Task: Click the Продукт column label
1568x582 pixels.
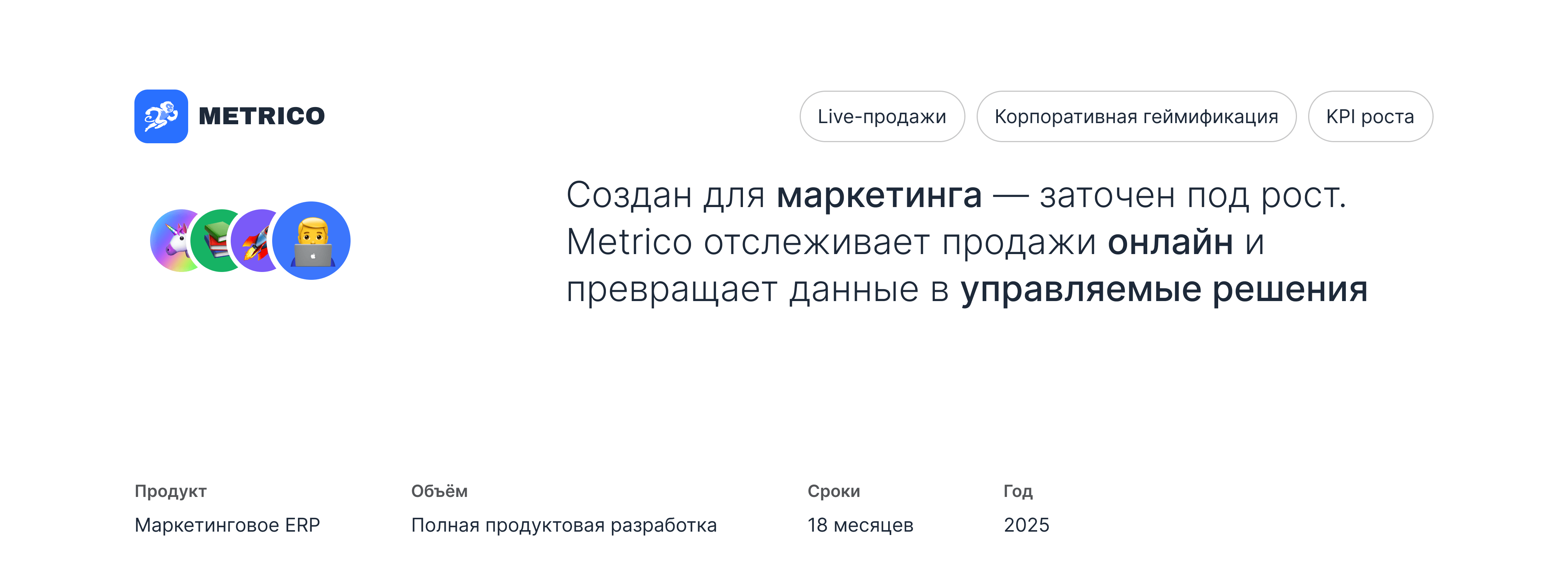Action: tap(171, 491)
